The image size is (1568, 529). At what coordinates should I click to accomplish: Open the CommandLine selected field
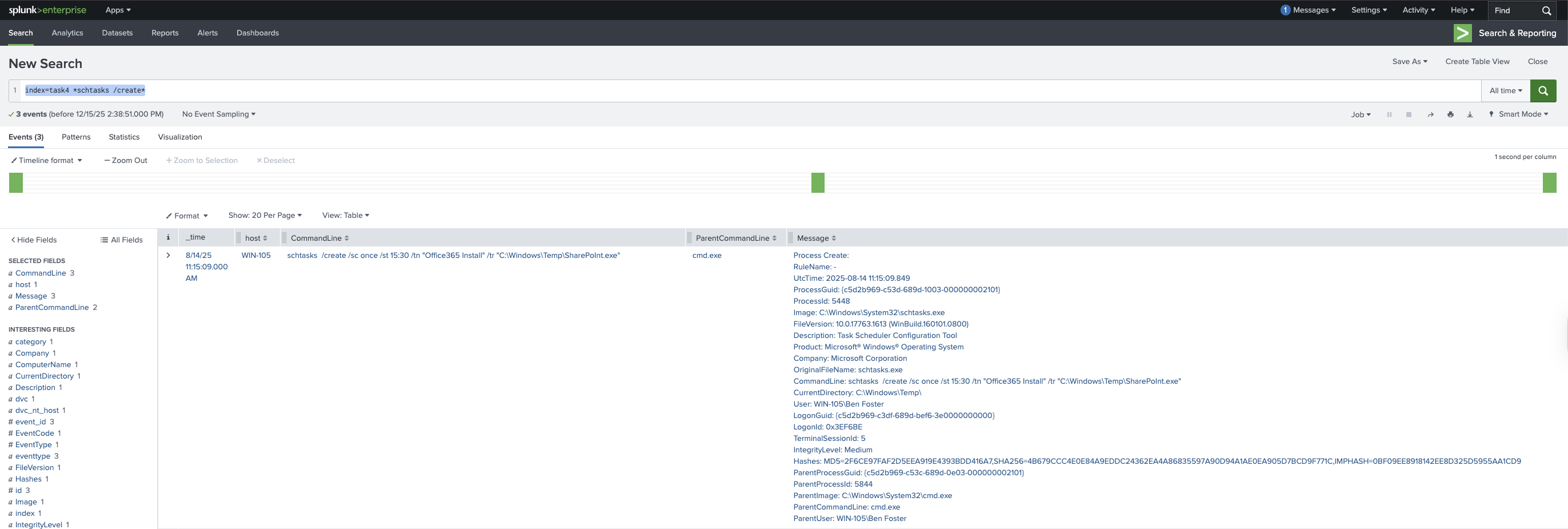[x=41, y=273]
